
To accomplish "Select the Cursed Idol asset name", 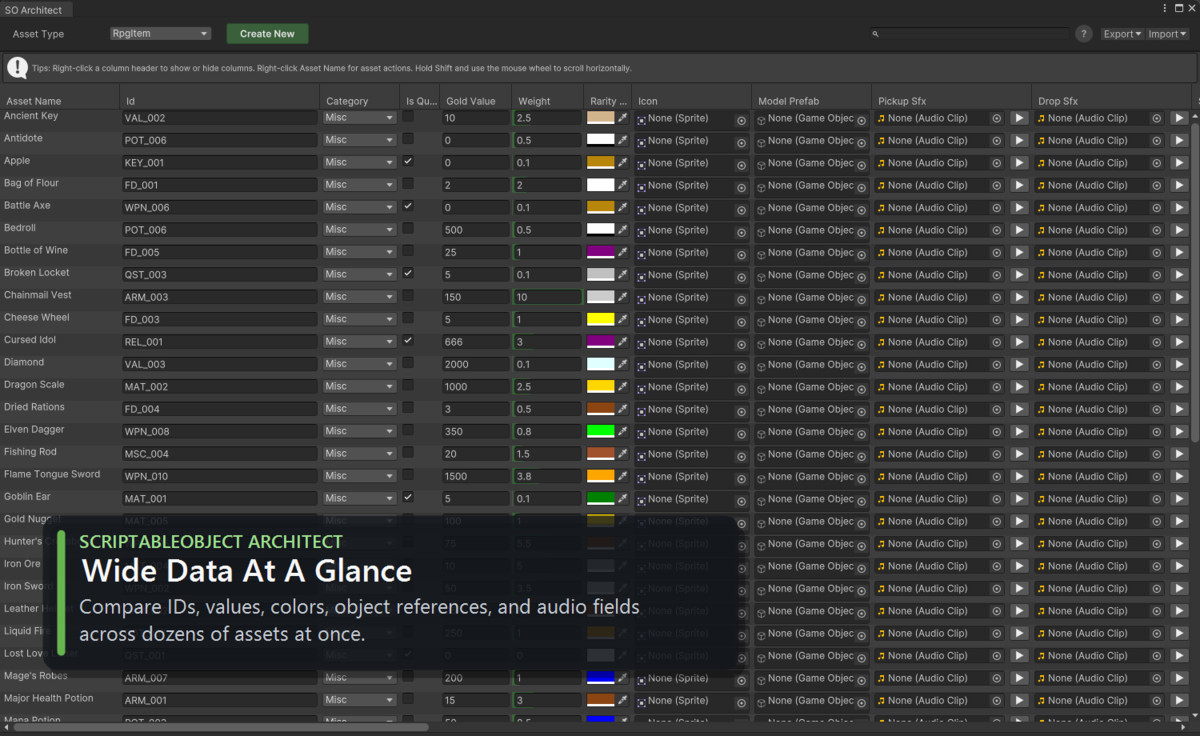I will tap(29, 340).
